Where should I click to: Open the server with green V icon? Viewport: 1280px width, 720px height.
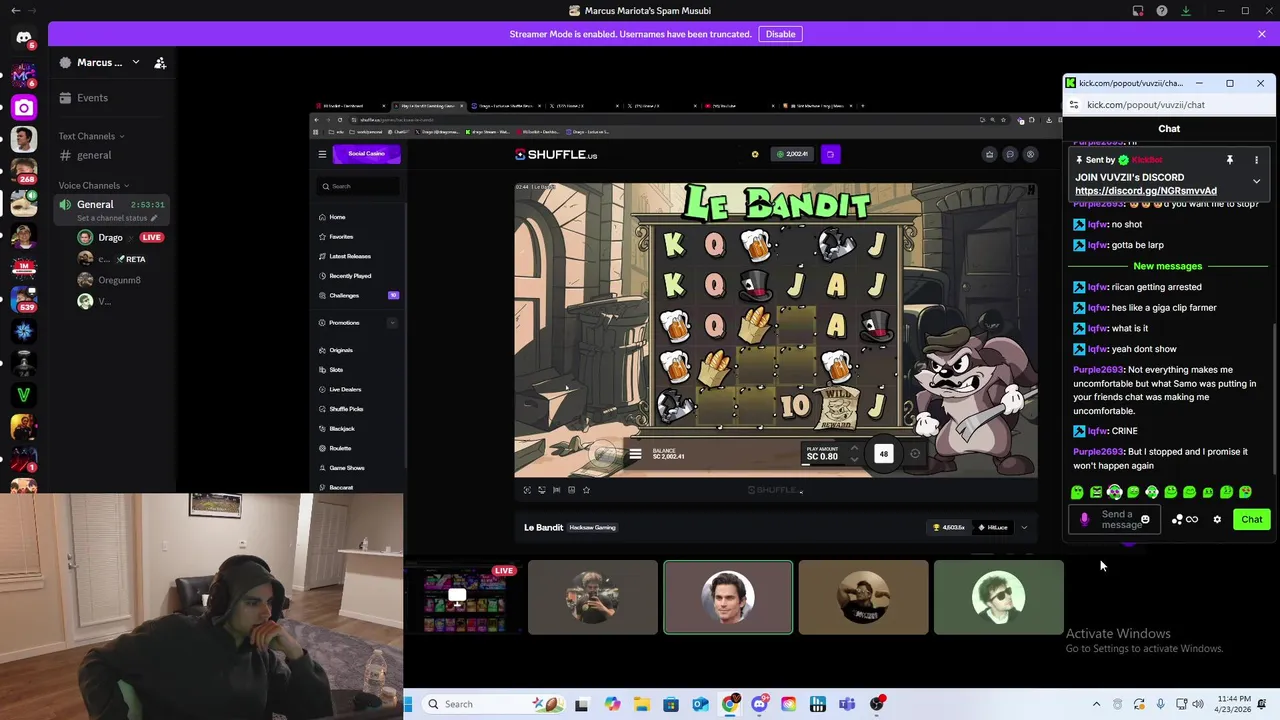pyautogui.click(x=24, y=394)
